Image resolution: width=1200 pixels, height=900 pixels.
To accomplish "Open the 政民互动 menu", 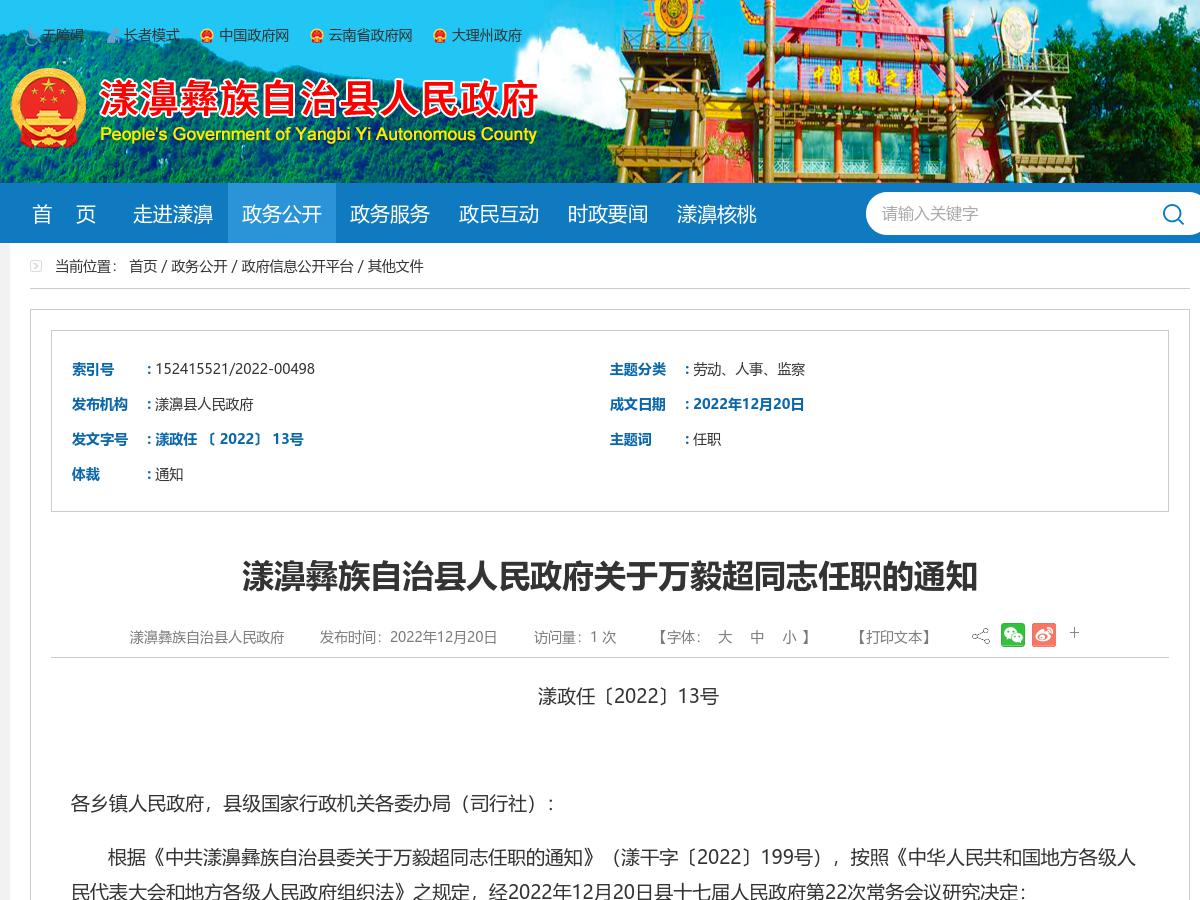I will click(498, 213).
